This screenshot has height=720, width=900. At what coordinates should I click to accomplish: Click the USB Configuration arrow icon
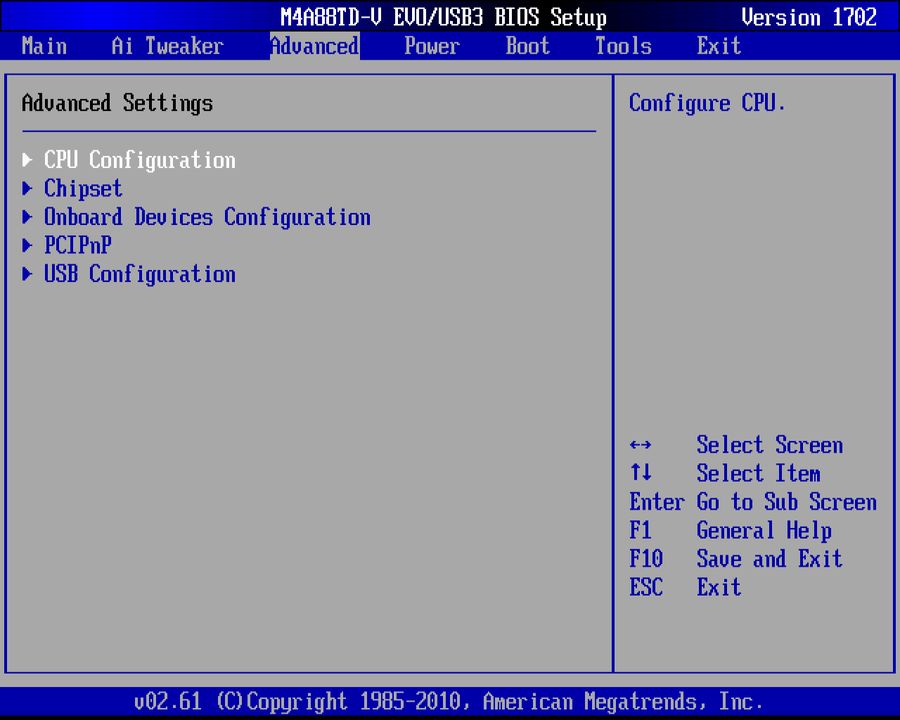pyautogui.click(x=27, y=274)
